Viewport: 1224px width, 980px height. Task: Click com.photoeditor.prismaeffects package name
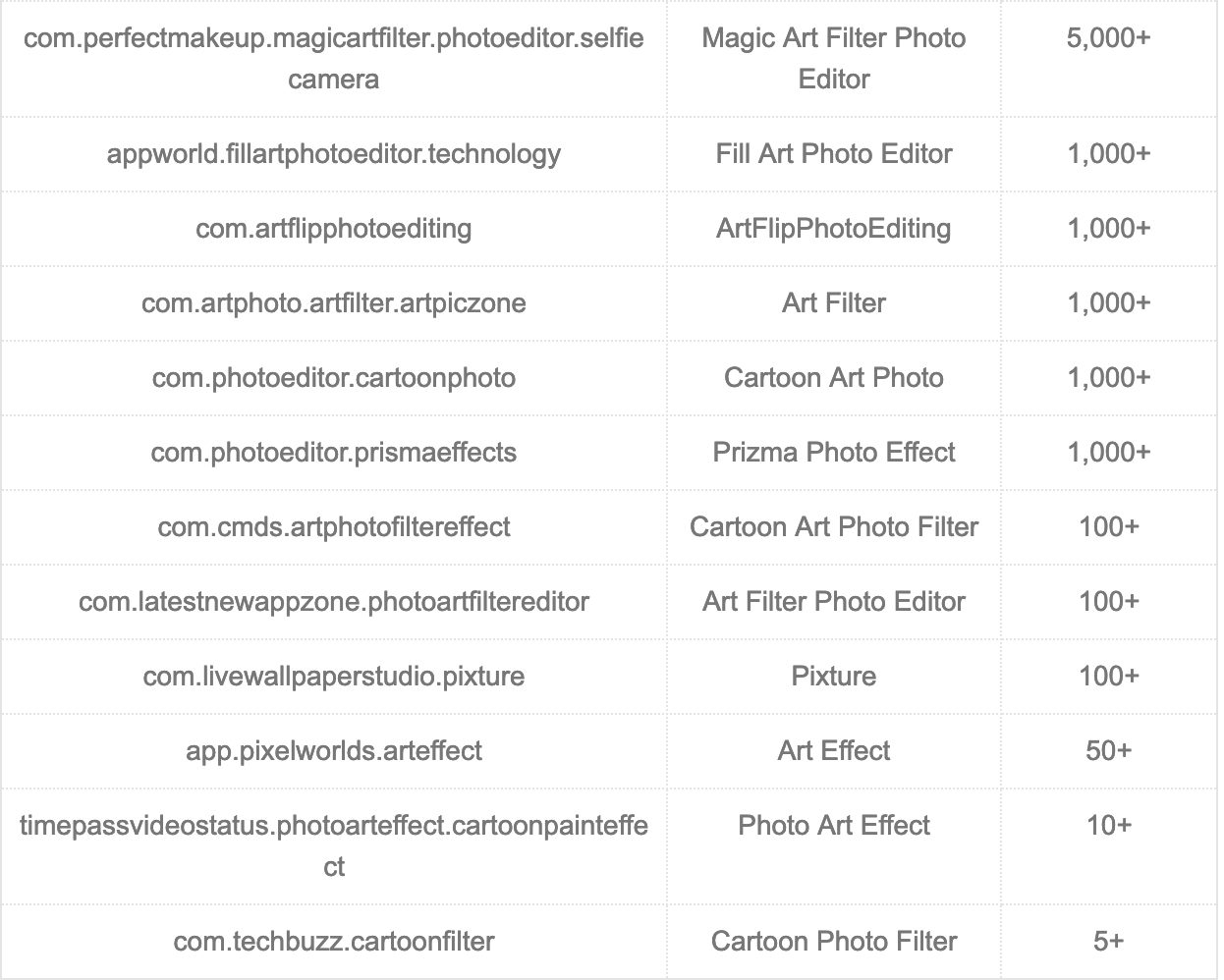click(333, 453)
